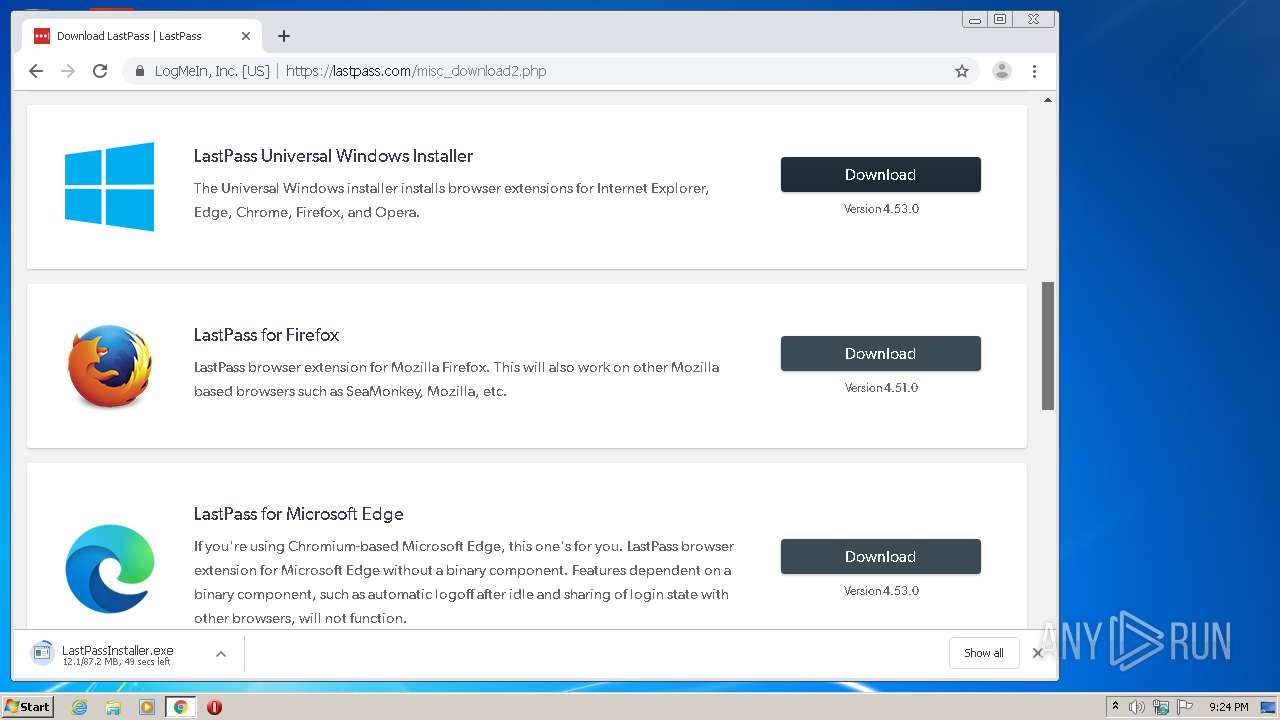Download LastPass for Firefox
The width and height of the screenshot is (1280, 720).
pyautogui.click(x=880, y=353)
